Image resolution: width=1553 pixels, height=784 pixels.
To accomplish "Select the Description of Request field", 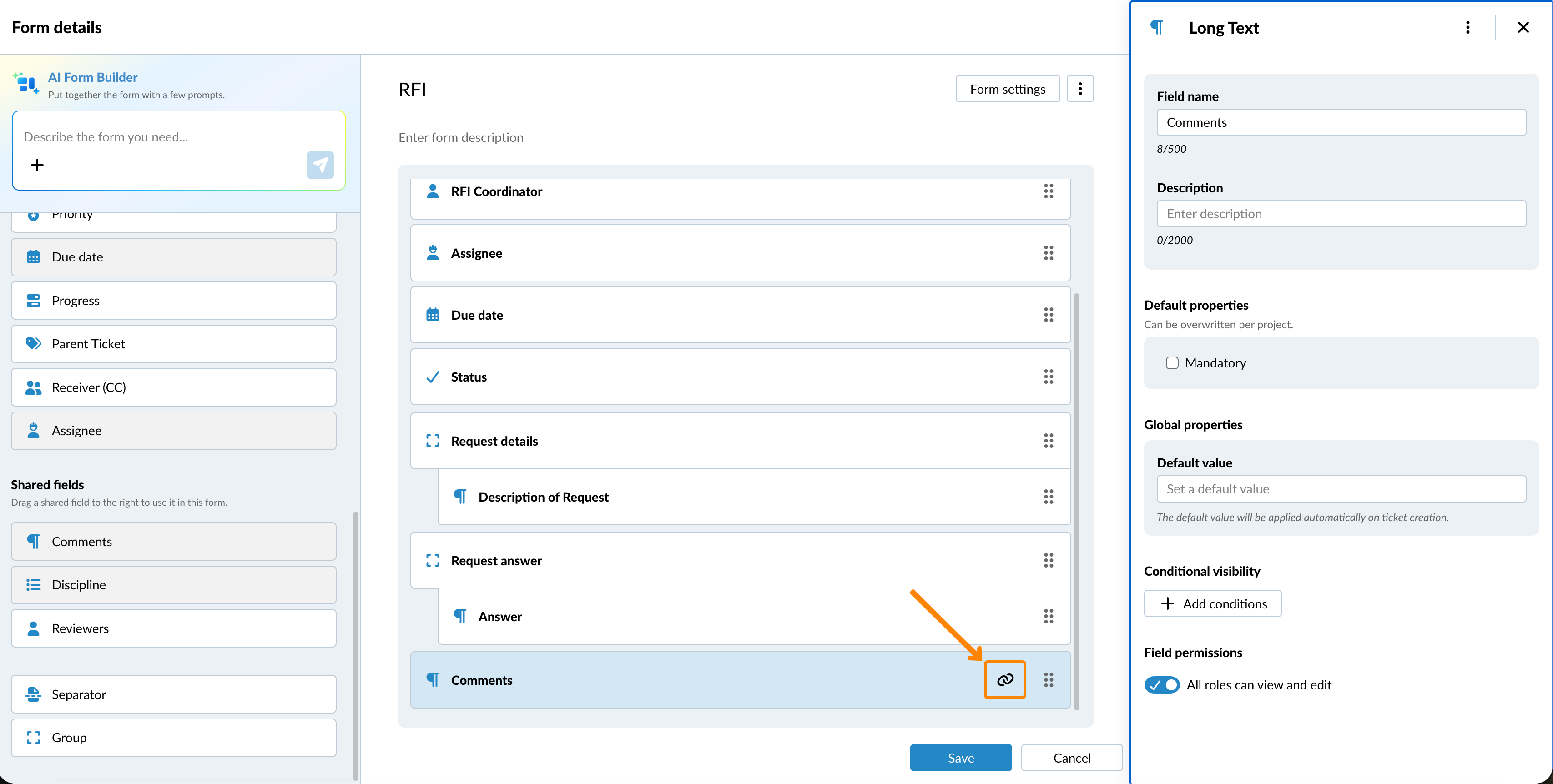I will (754, 497).
